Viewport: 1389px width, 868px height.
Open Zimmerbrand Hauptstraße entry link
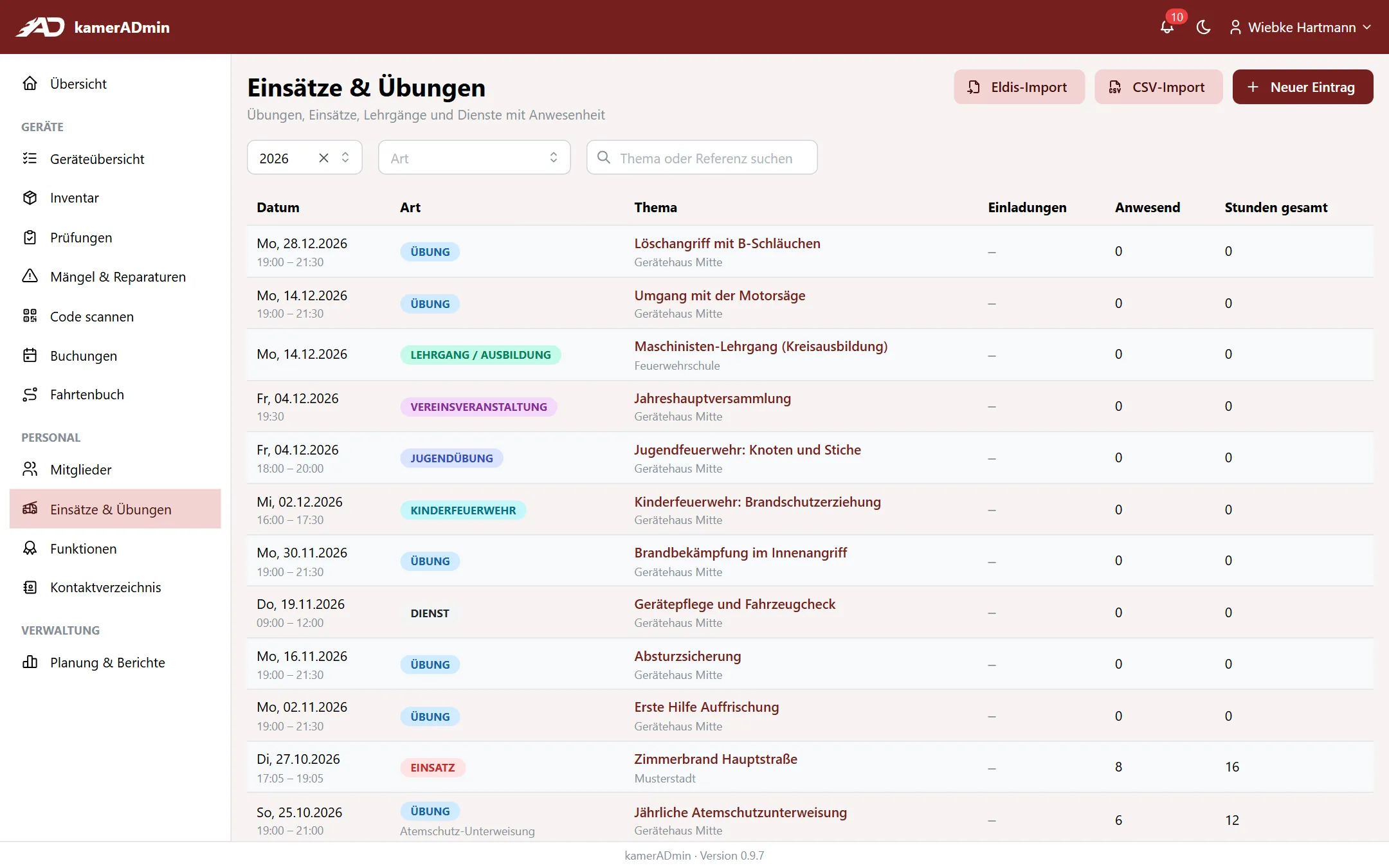click(715, 759)
